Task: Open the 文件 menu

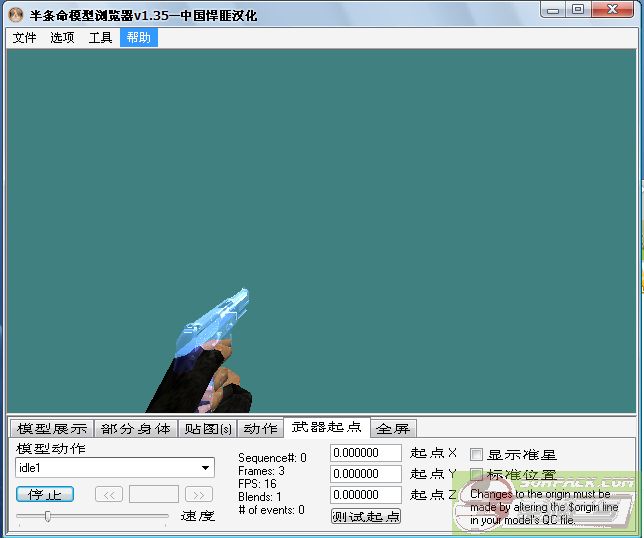Action: (x=24, y=38)
